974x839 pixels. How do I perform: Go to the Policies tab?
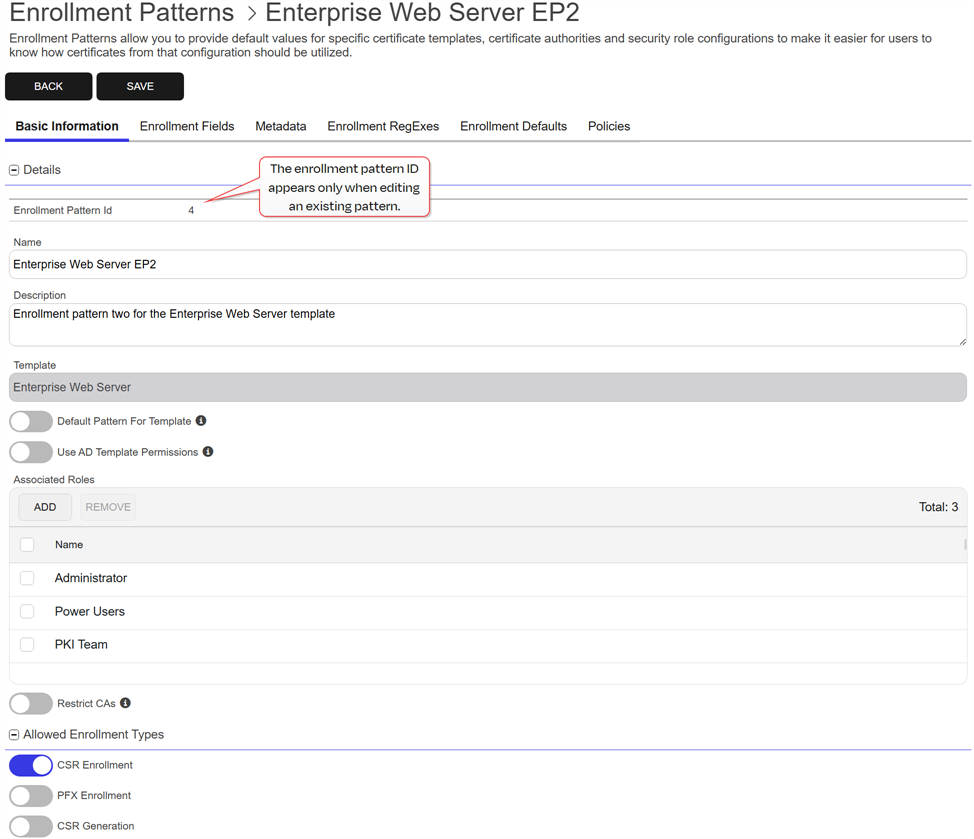[x=608, y=126]
